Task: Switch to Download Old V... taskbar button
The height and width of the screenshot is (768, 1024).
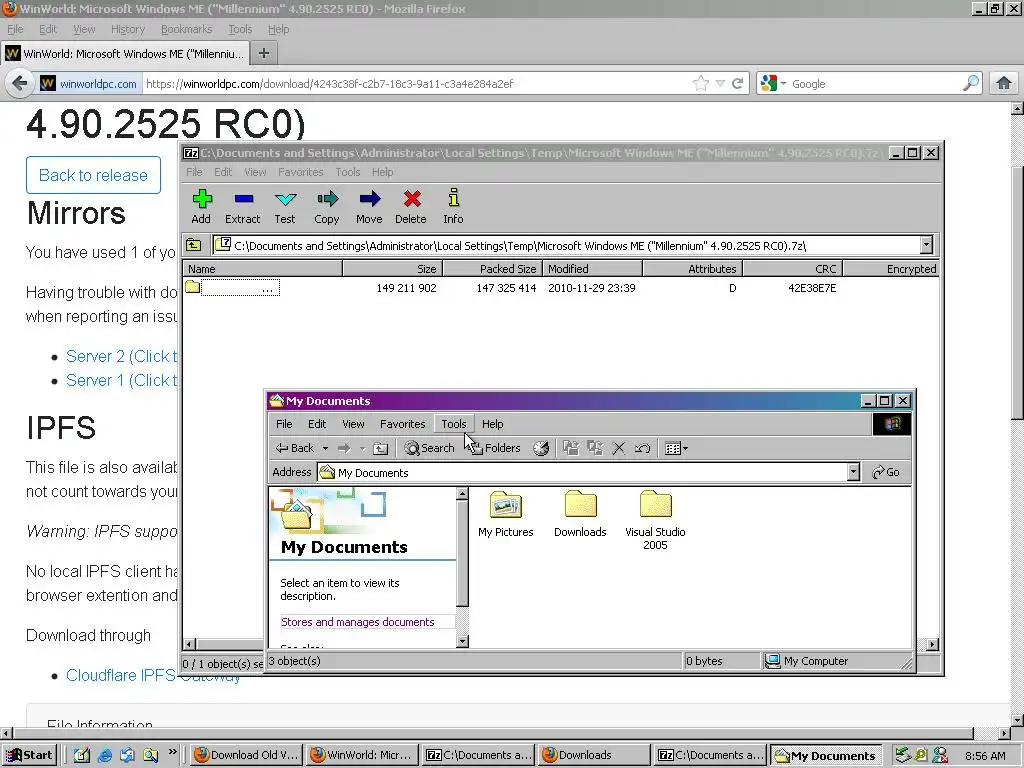Action: point(246,756)
